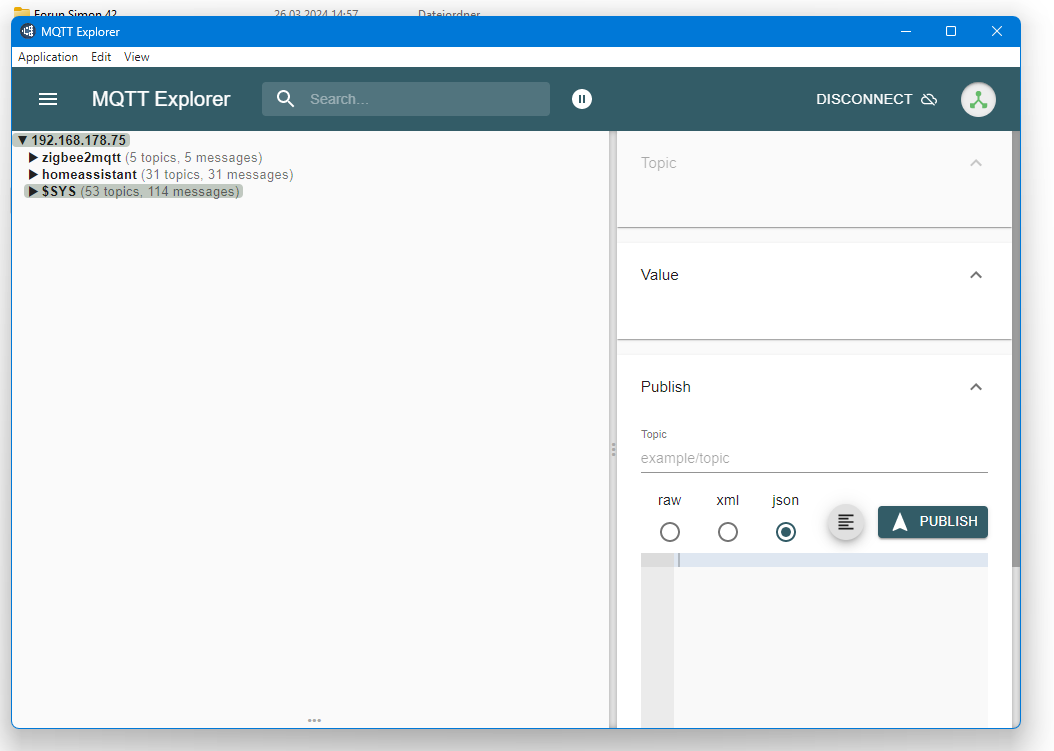Select the json format radio button

tap(786, 532)
